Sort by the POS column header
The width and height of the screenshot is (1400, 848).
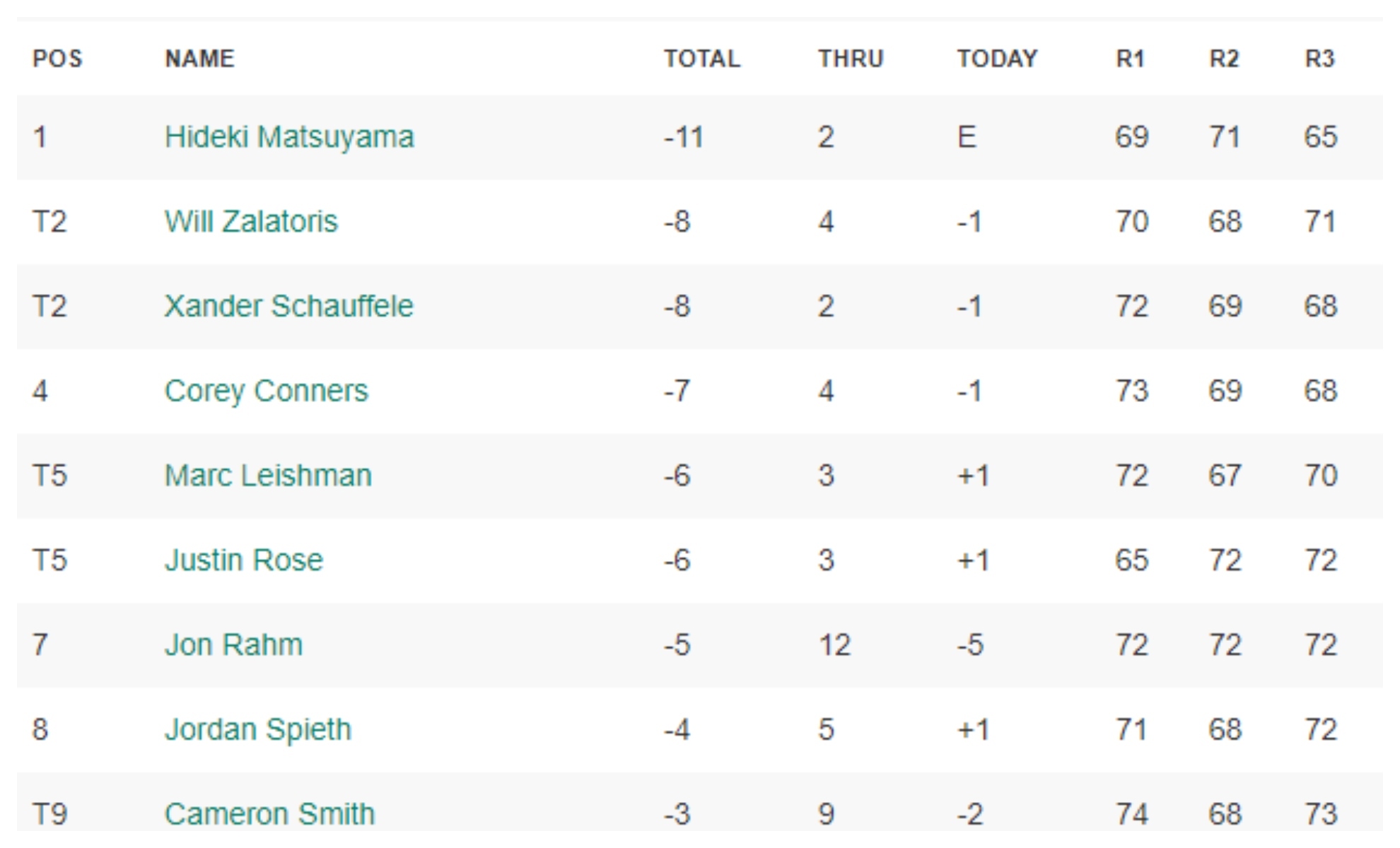click(57, 59)
